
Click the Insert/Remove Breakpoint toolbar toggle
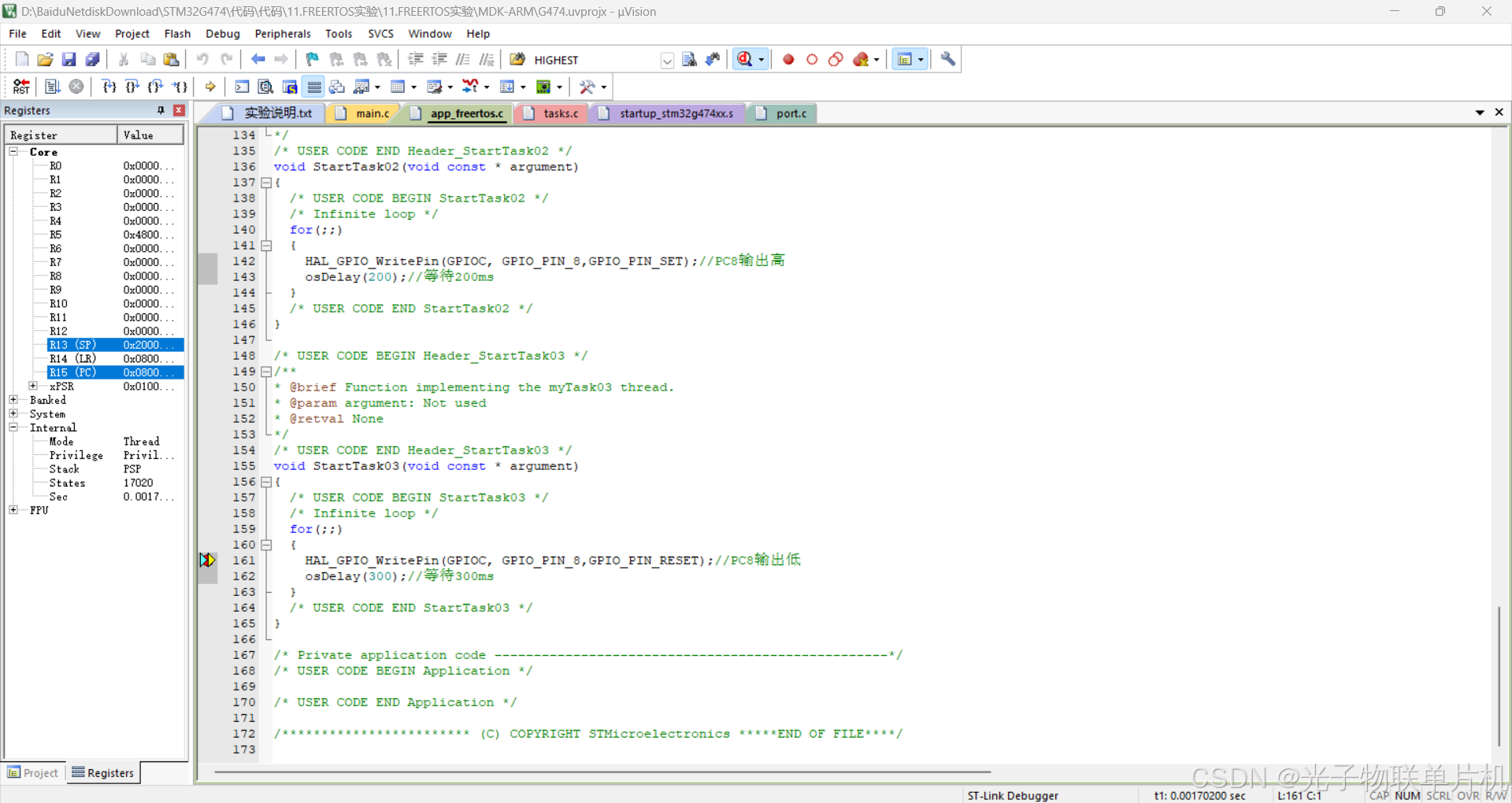coord(787,59)
